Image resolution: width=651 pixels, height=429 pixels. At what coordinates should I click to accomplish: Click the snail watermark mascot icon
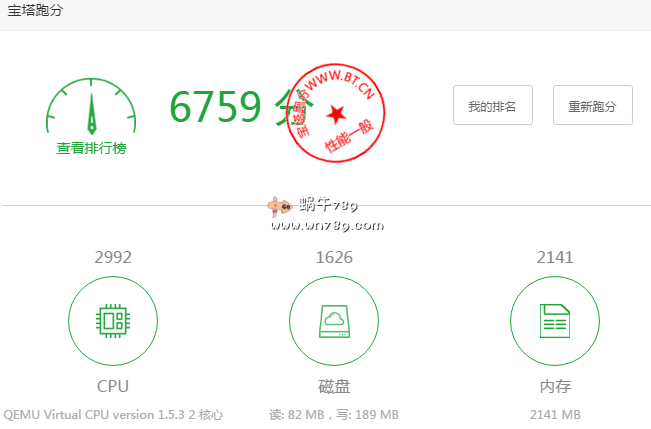(279, 207)
